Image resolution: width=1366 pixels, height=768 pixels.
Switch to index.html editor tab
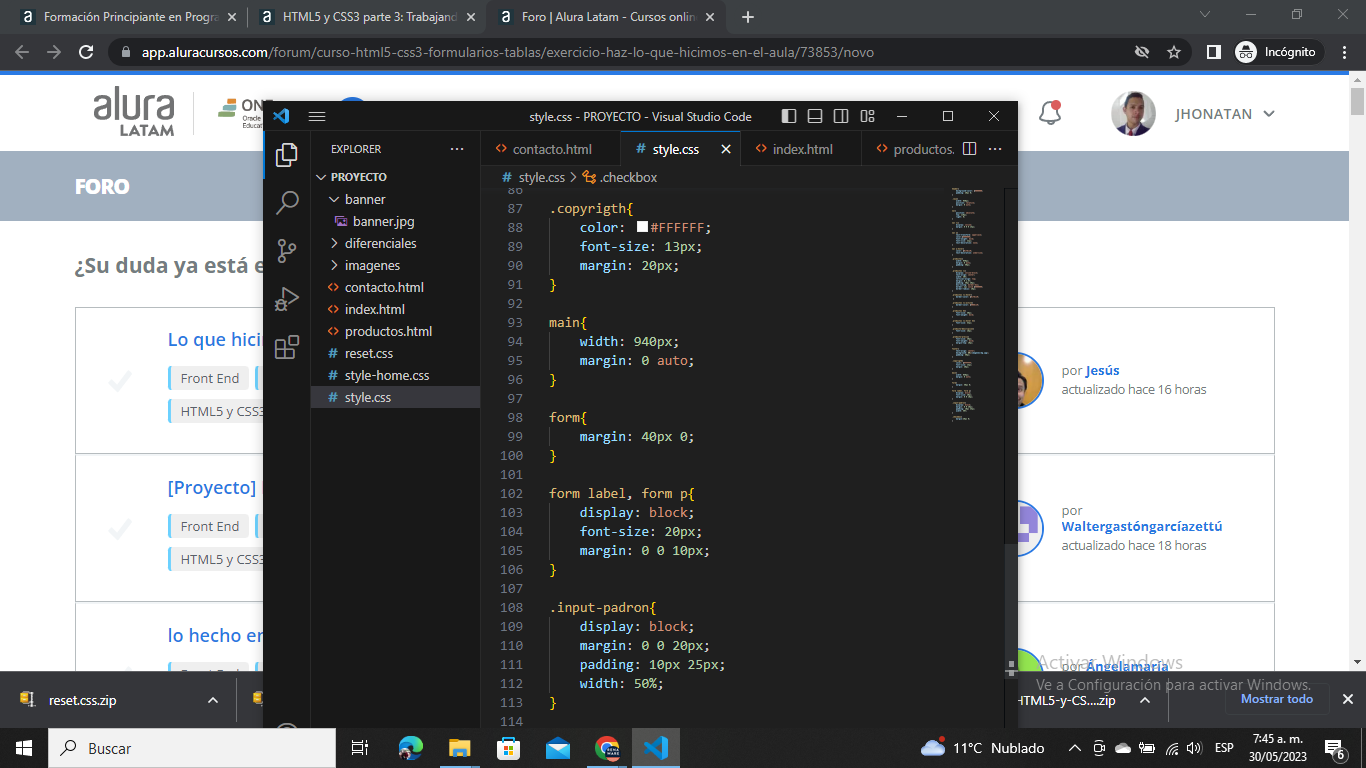[801, 149]
